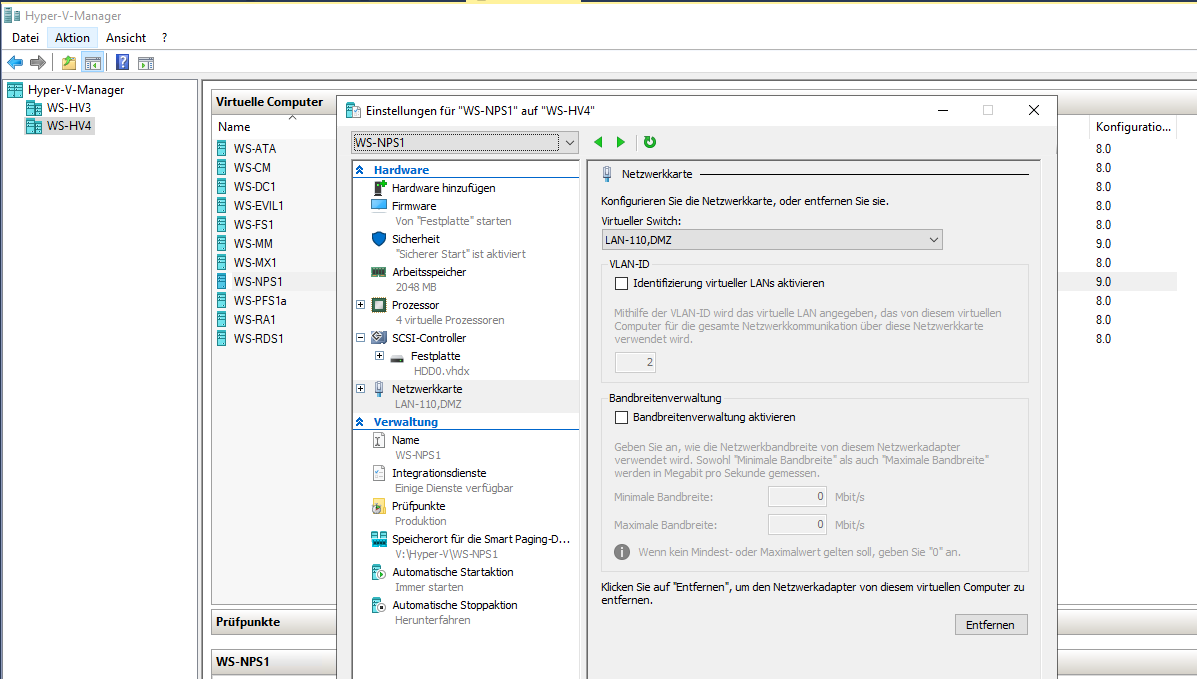
Task: Expand the Netzwerkkarte tree node
Action: pos(360,389)
